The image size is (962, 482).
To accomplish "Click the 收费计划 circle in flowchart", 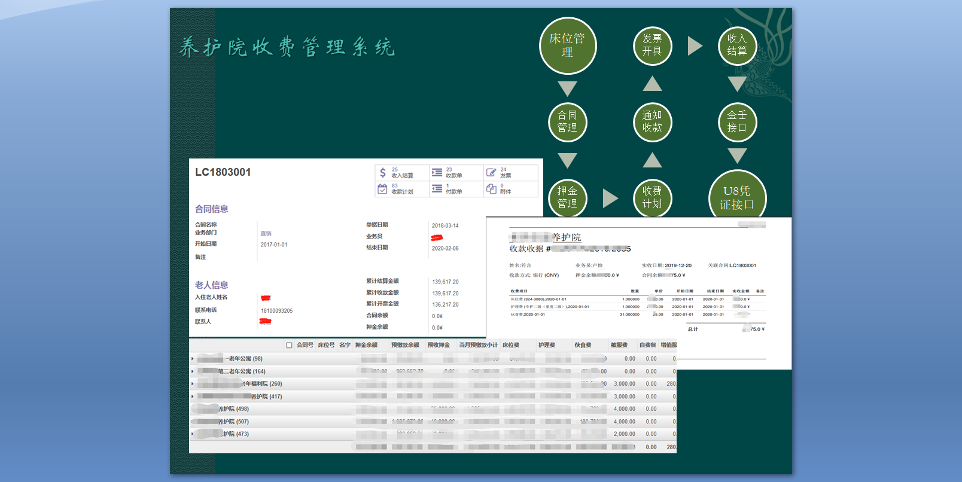I will (x=652, y=198).
